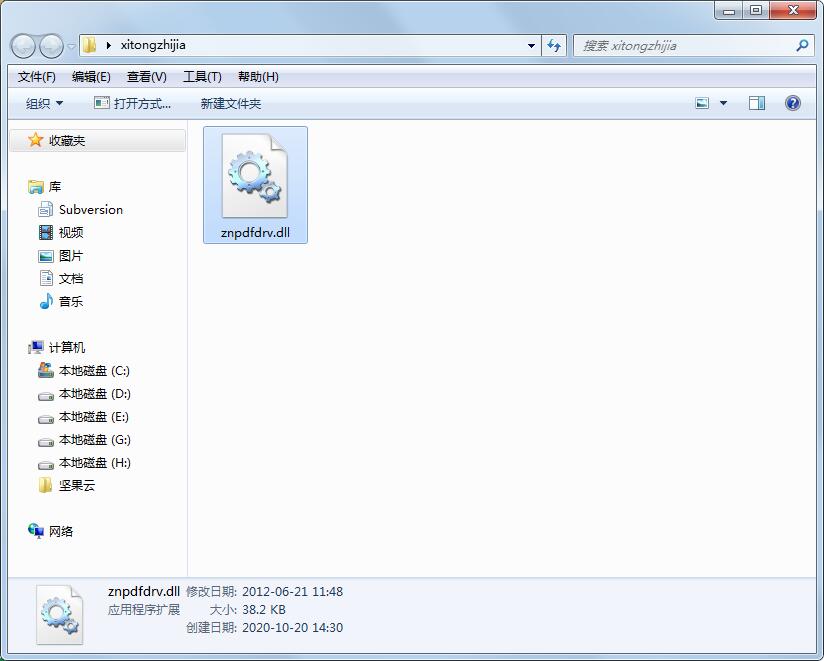This screenshot has height=661, width=824.
Task: Open the znpdfdrv.dll file
Action: pyautogui.click(x=253, y=178)
